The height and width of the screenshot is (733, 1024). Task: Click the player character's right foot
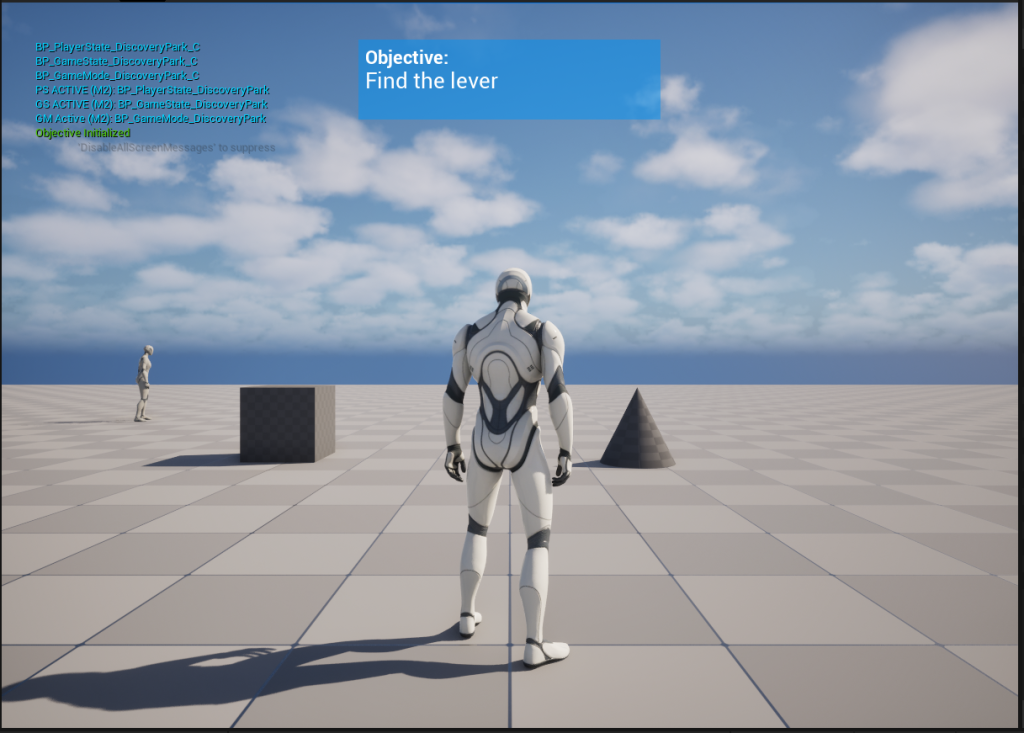(x=545, y=653)
